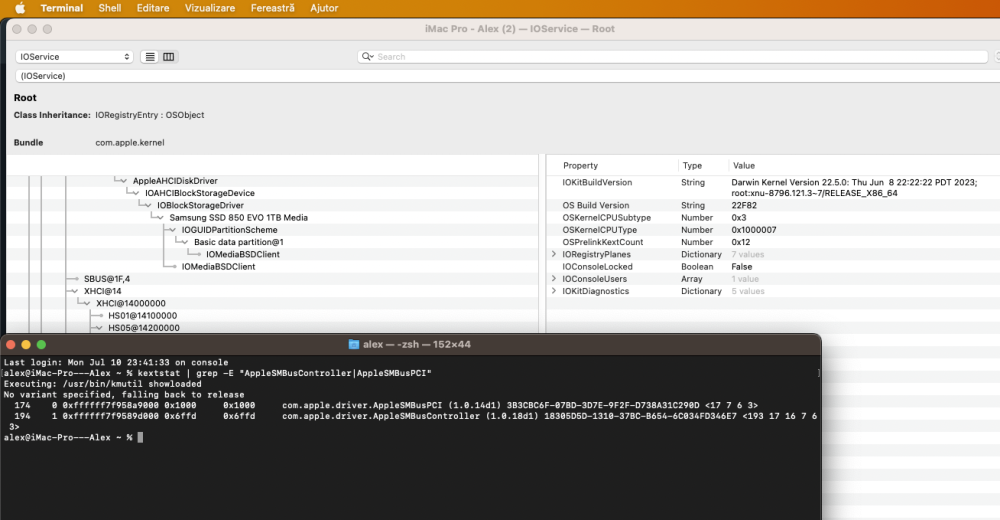Viewport: 1000px width, 520px height.
Task: Collapse Basic data partition@1 node
Action: 185,242
